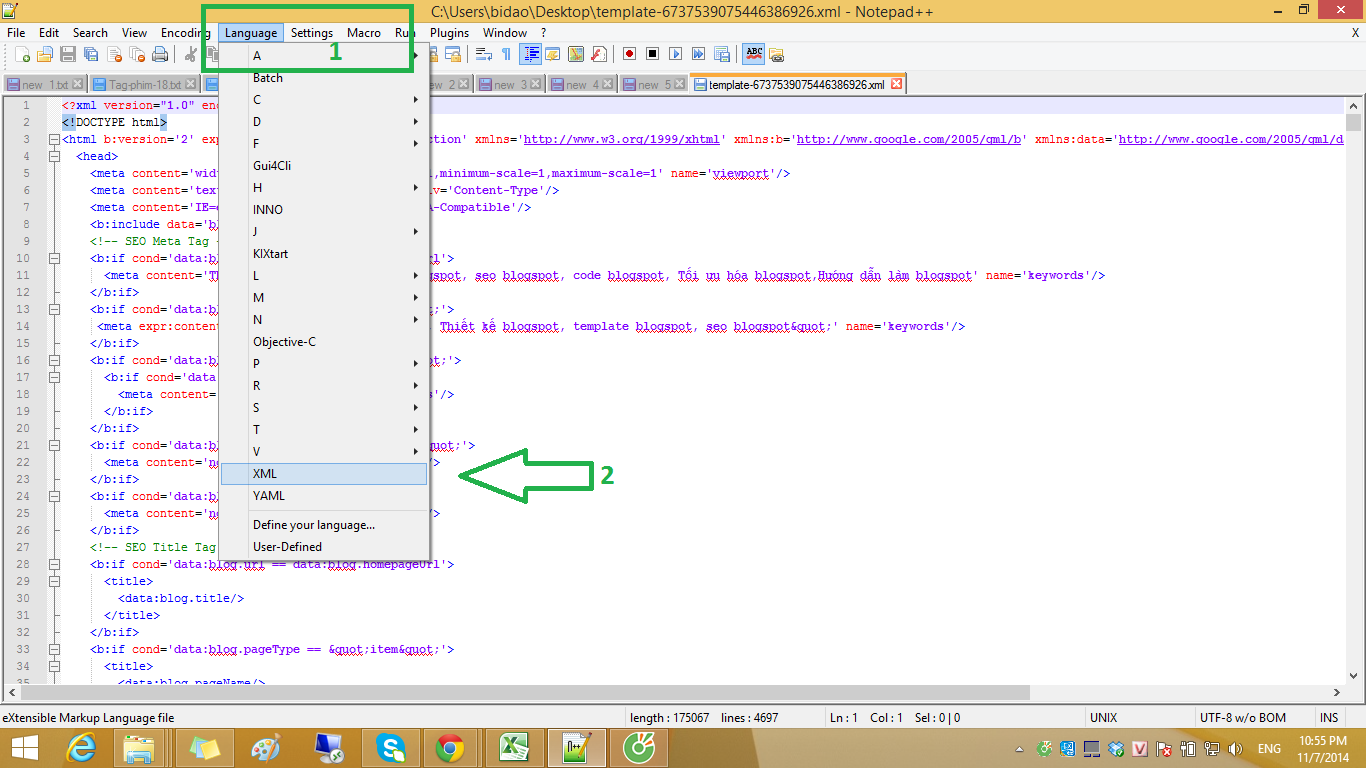The height and width of the screenshot is (768, 1366).
Task: Expand the J languages submenu
Action: [325, 231]
